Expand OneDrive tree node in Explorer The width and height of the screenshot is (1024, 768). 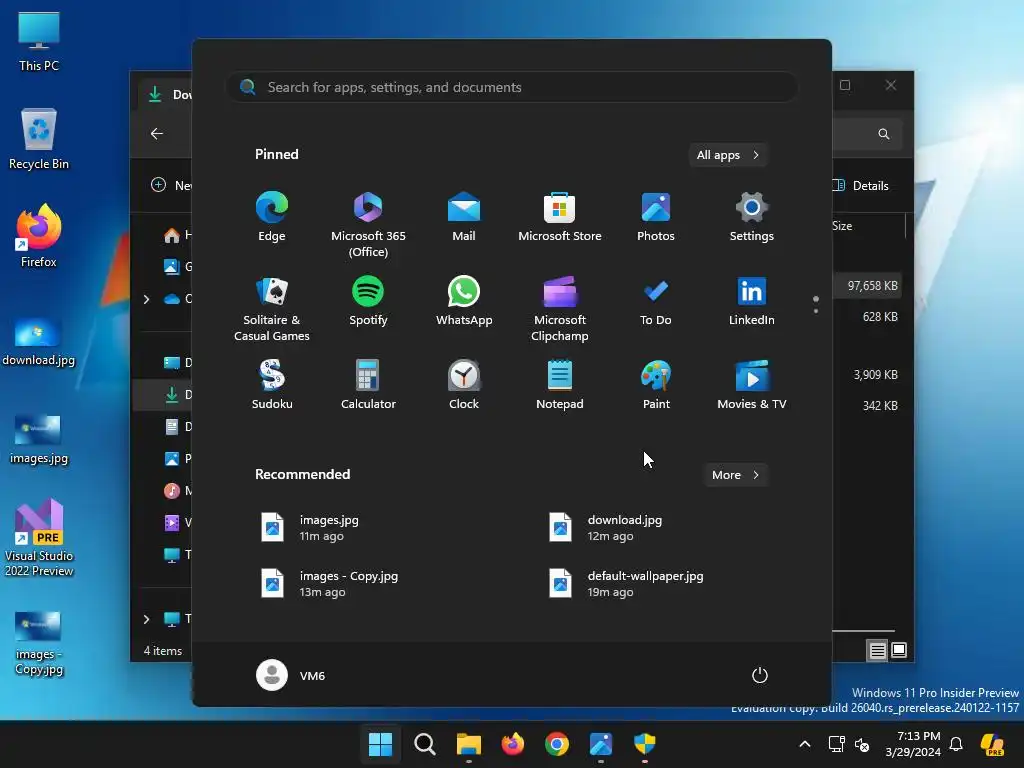point(146,299)
